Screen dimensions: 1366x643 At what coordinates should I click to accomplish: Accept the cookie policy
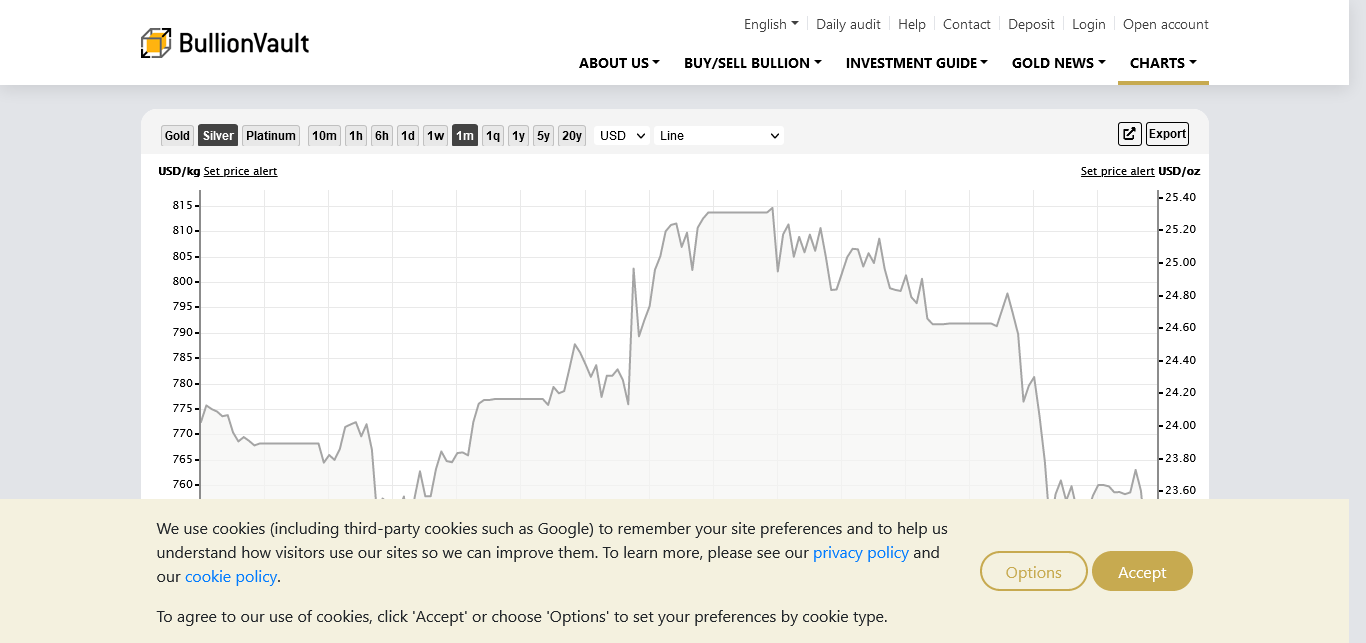1142,572
